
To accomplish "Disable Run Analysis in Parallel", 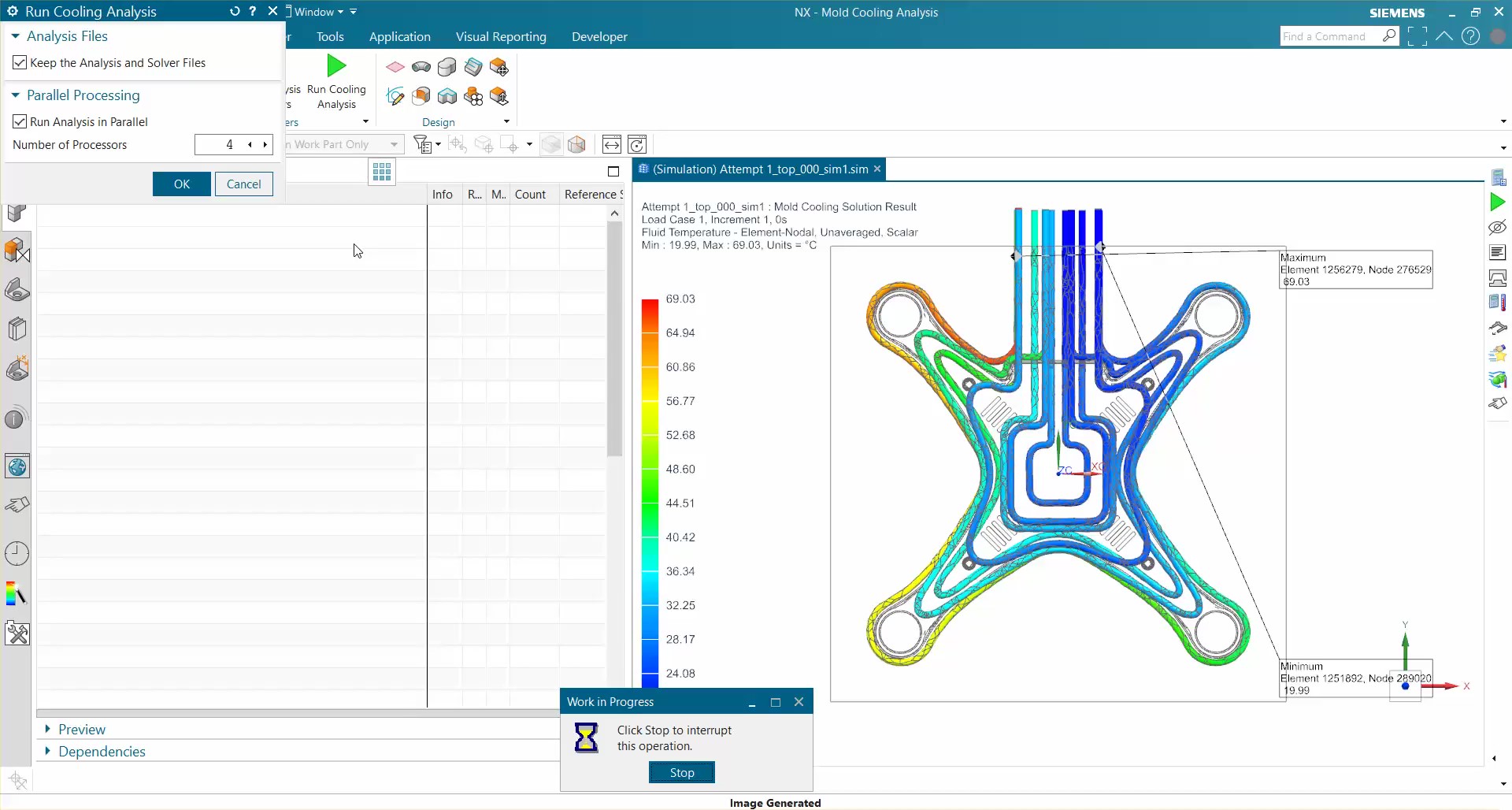I will coord(20,121).
